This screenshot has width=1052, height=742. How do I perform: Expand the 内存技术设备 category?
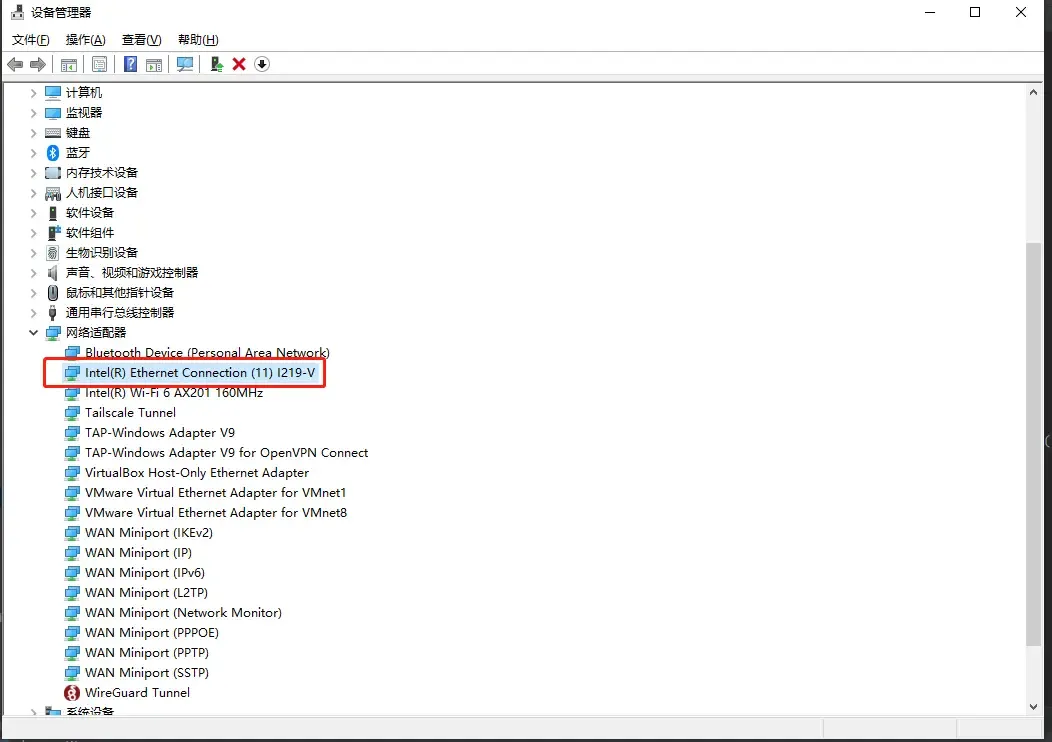34,173
